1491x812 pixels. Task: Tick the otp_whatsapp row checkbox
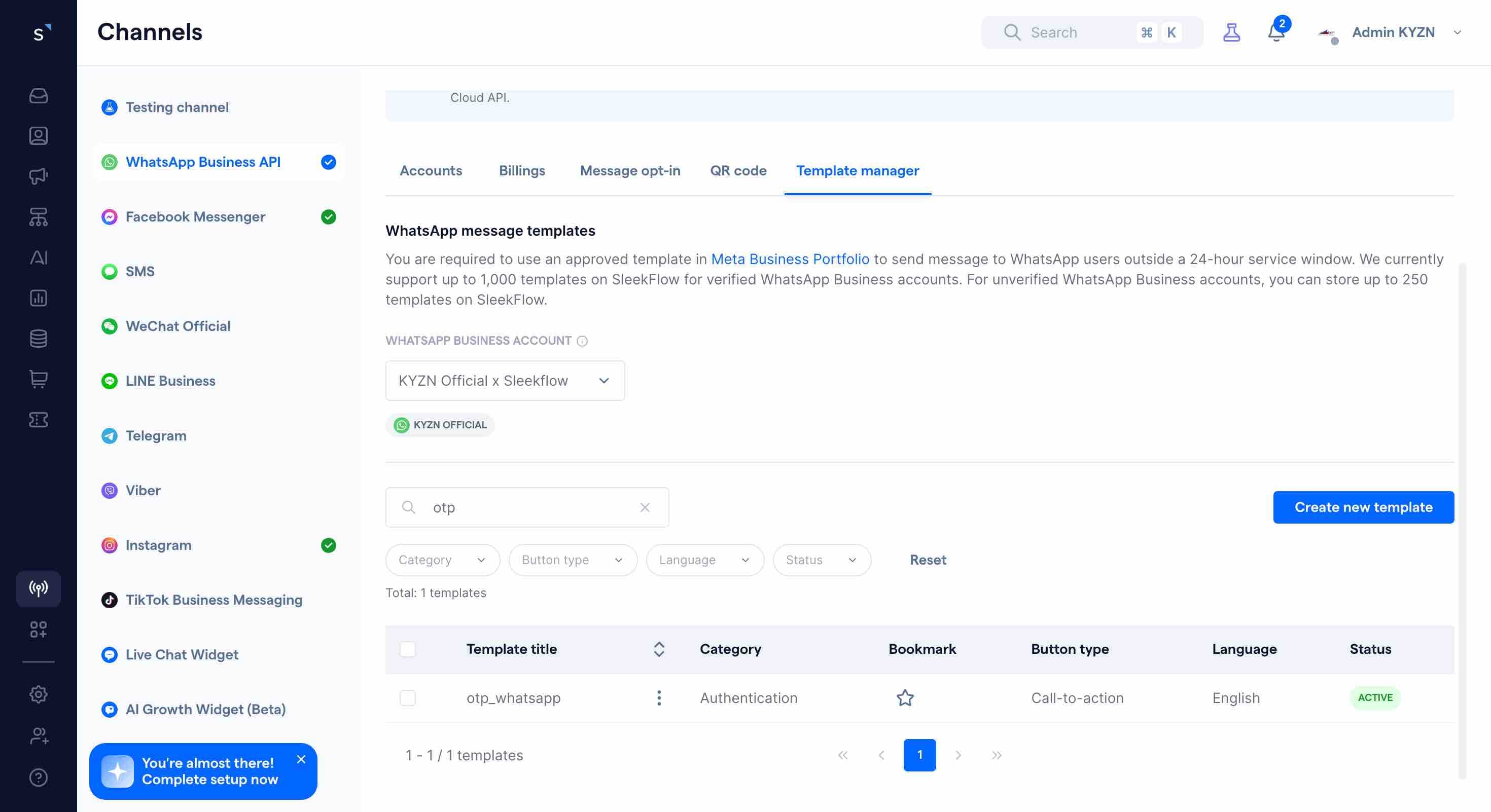pos(407,697)
